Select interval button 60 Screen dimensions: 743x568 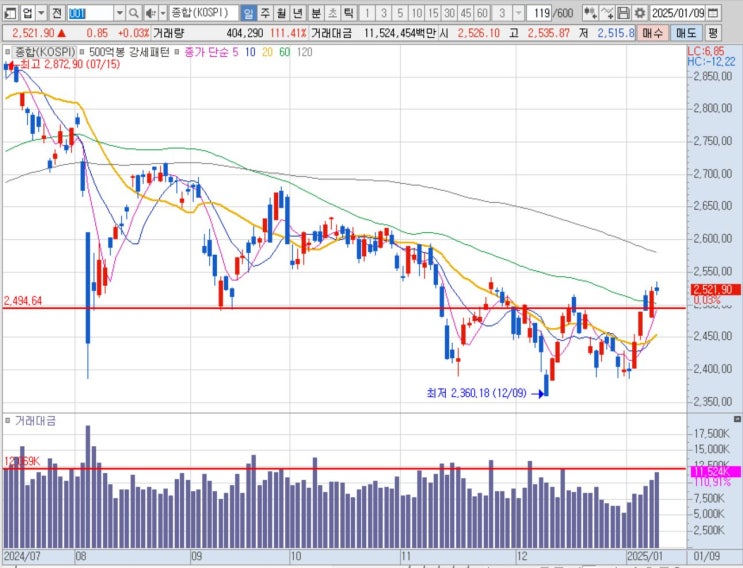tap(482, 13)
